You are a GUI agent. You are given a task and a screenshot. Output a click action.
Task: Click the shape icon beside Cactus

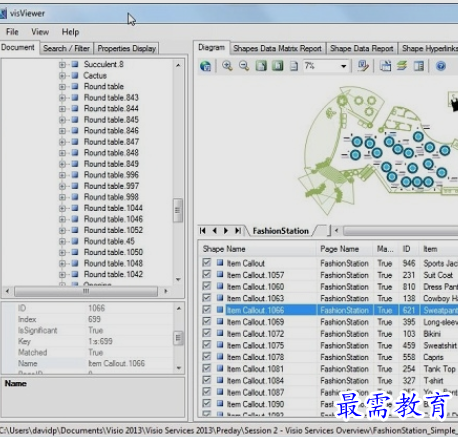point(75,75)
